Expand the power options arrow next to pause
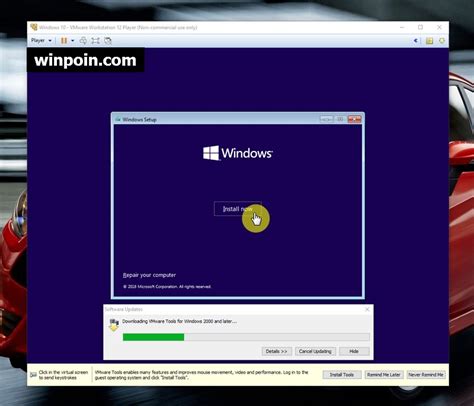The image size is (474, 406). (x=72, y=41)
